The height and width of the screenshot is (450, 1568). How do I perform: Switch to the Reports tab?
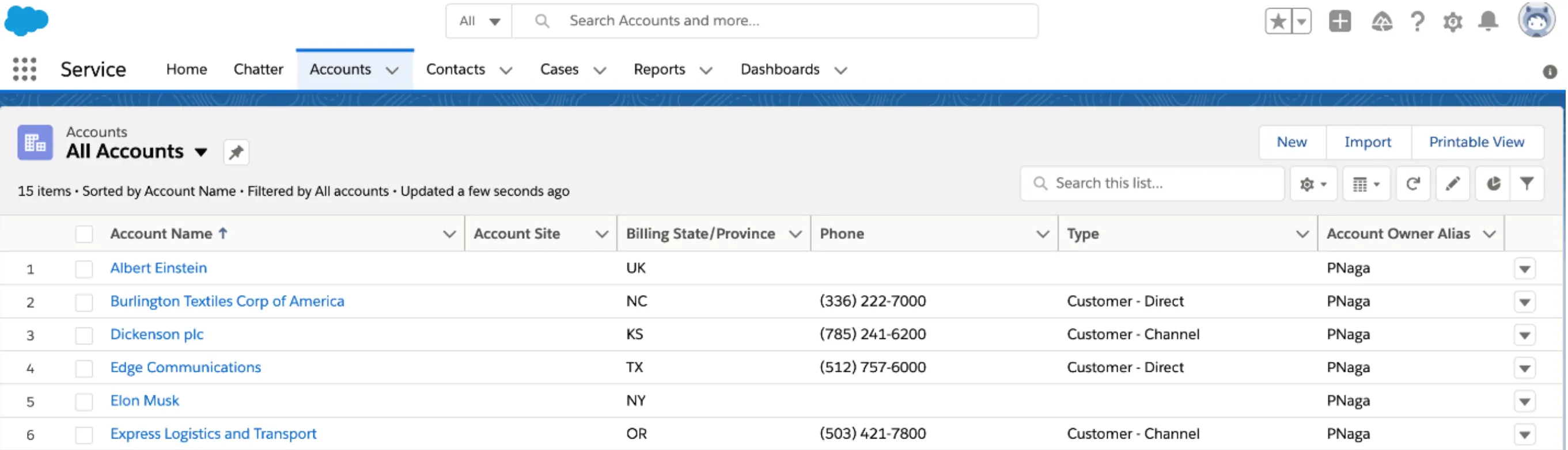tap(659, 69)
